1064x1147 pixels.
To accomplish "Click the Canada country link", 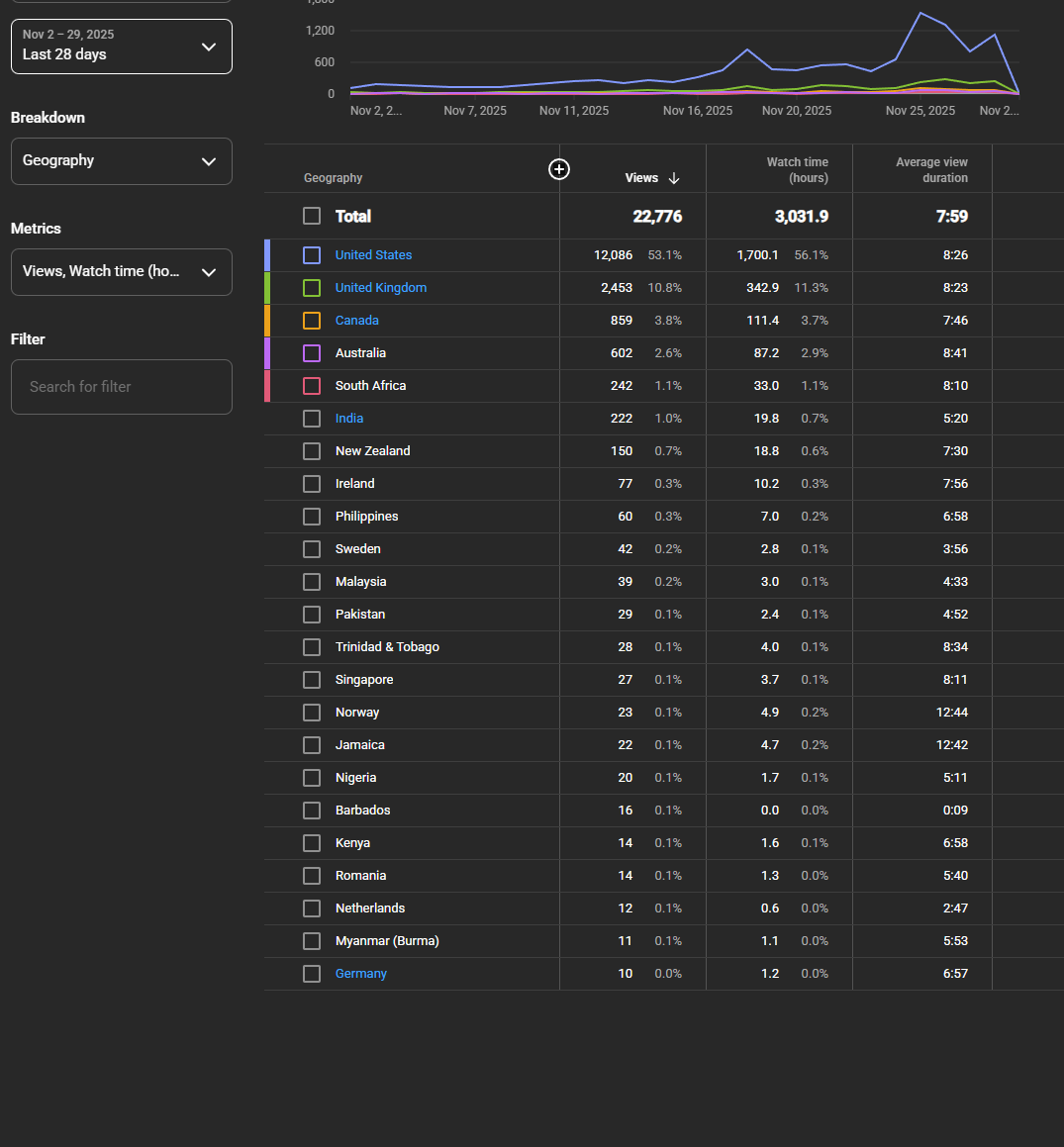I will pyautogui.click(x=356, y=321).
